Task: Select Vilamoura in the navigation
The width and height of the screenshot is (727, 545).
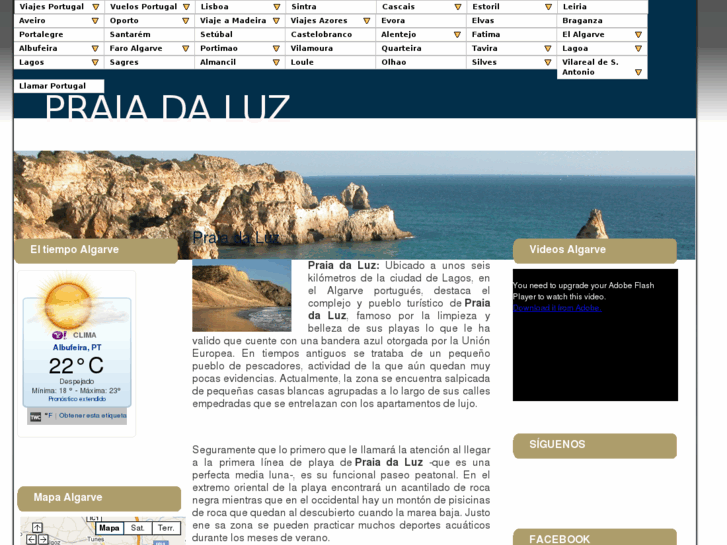Action: point(331,48)
